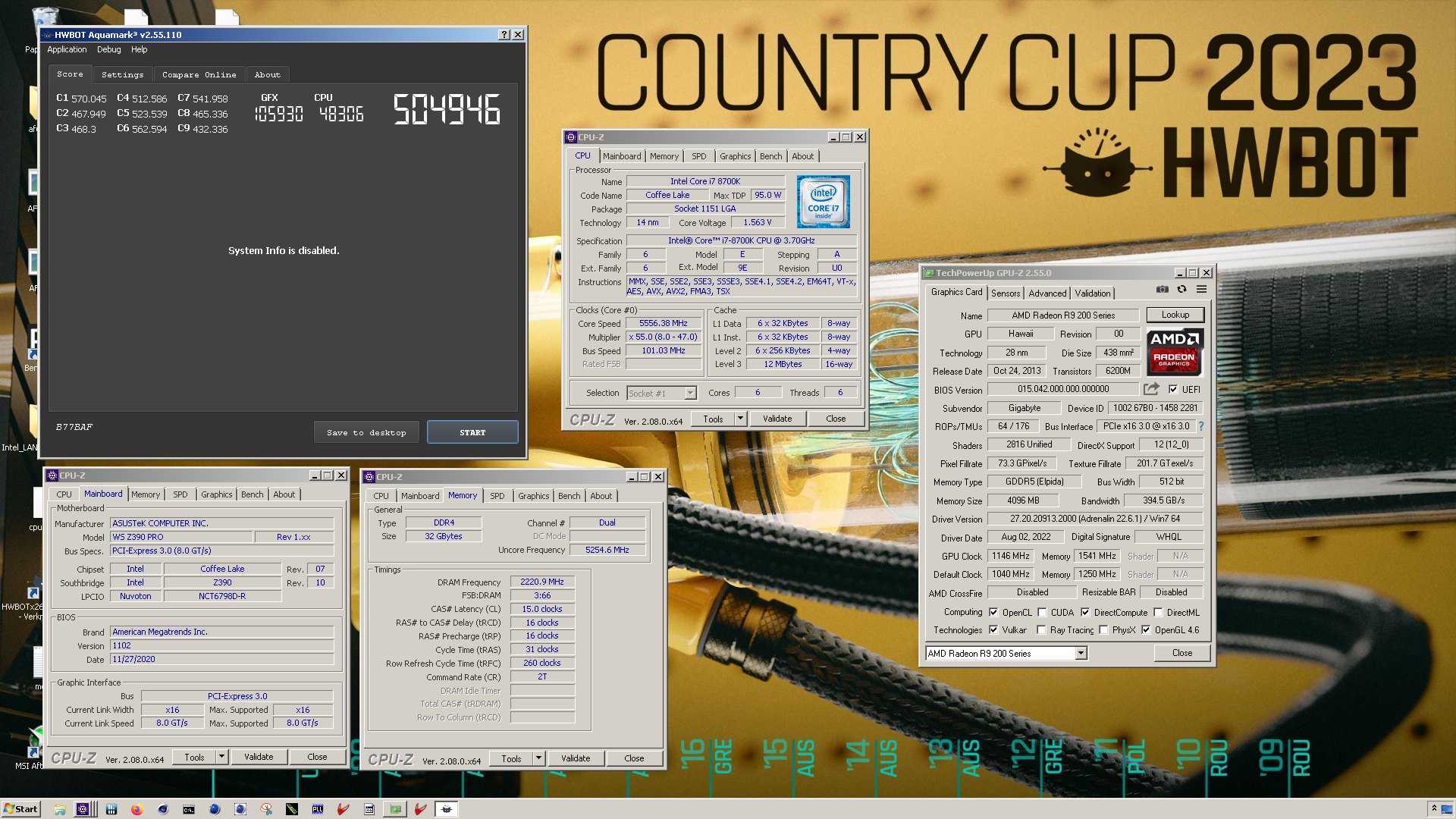The width and height of the screenshot is (1456, 819).
Task: Expand Tools arrow in CPU-Z Memory window
Action: coord(539,758)
